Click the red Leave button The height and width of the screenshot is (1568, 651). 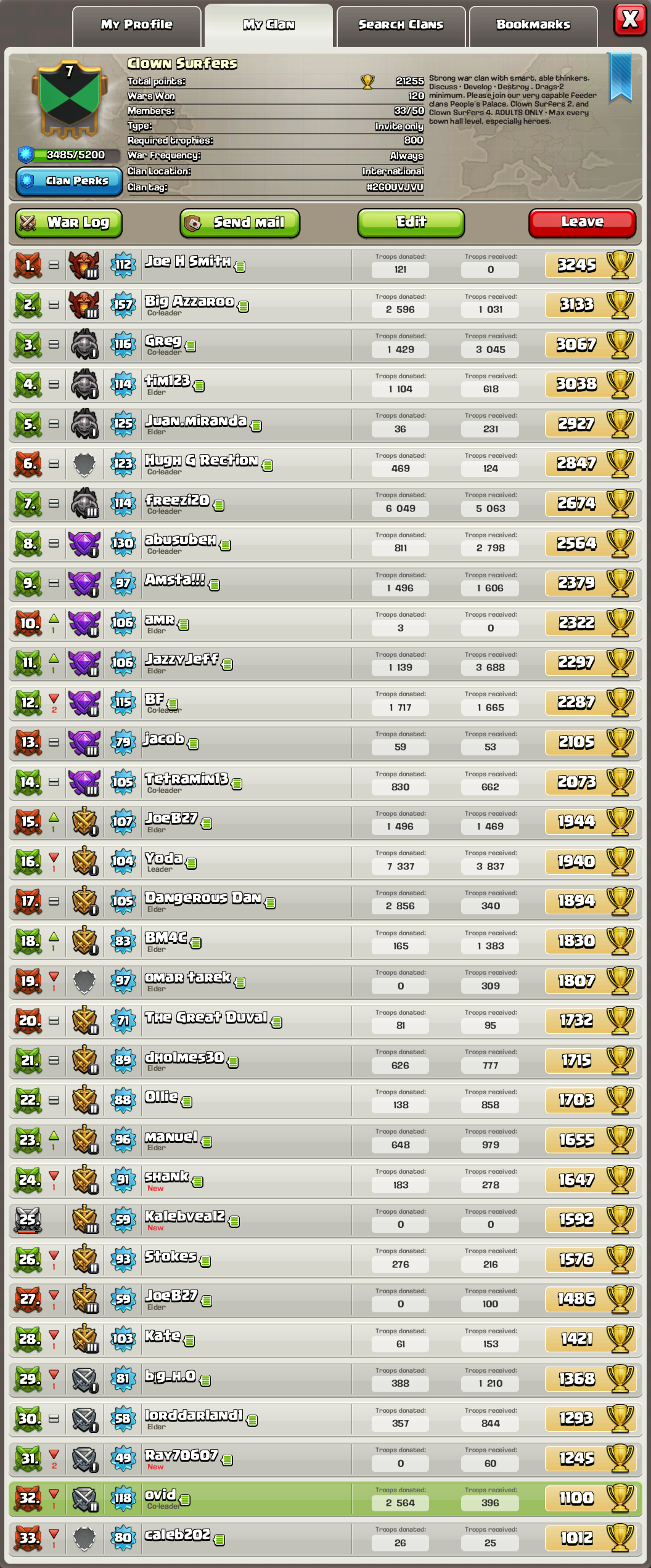point(582,222)
